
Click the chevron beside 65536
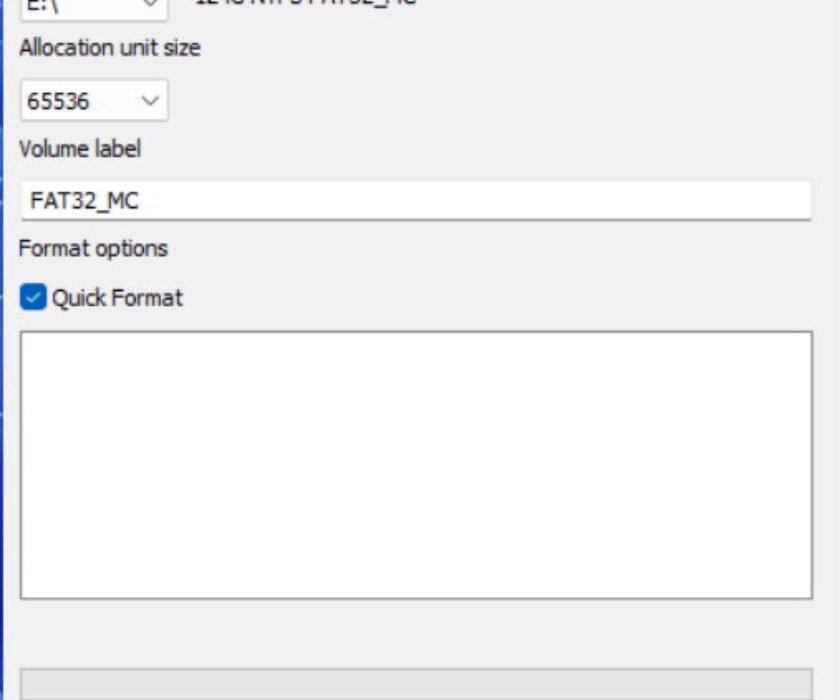pyautogui.click(x=150, y=100)
